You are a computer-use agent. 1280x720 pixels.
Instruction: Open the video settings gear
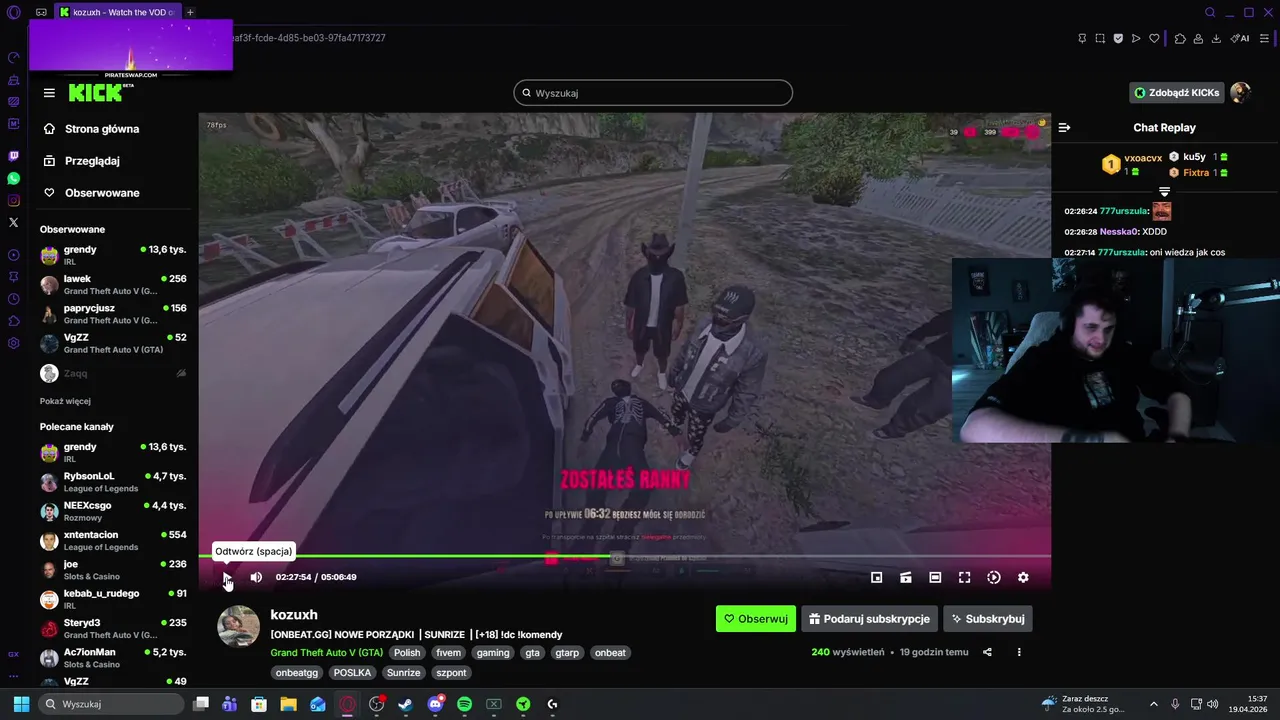tap(1023, 577)
